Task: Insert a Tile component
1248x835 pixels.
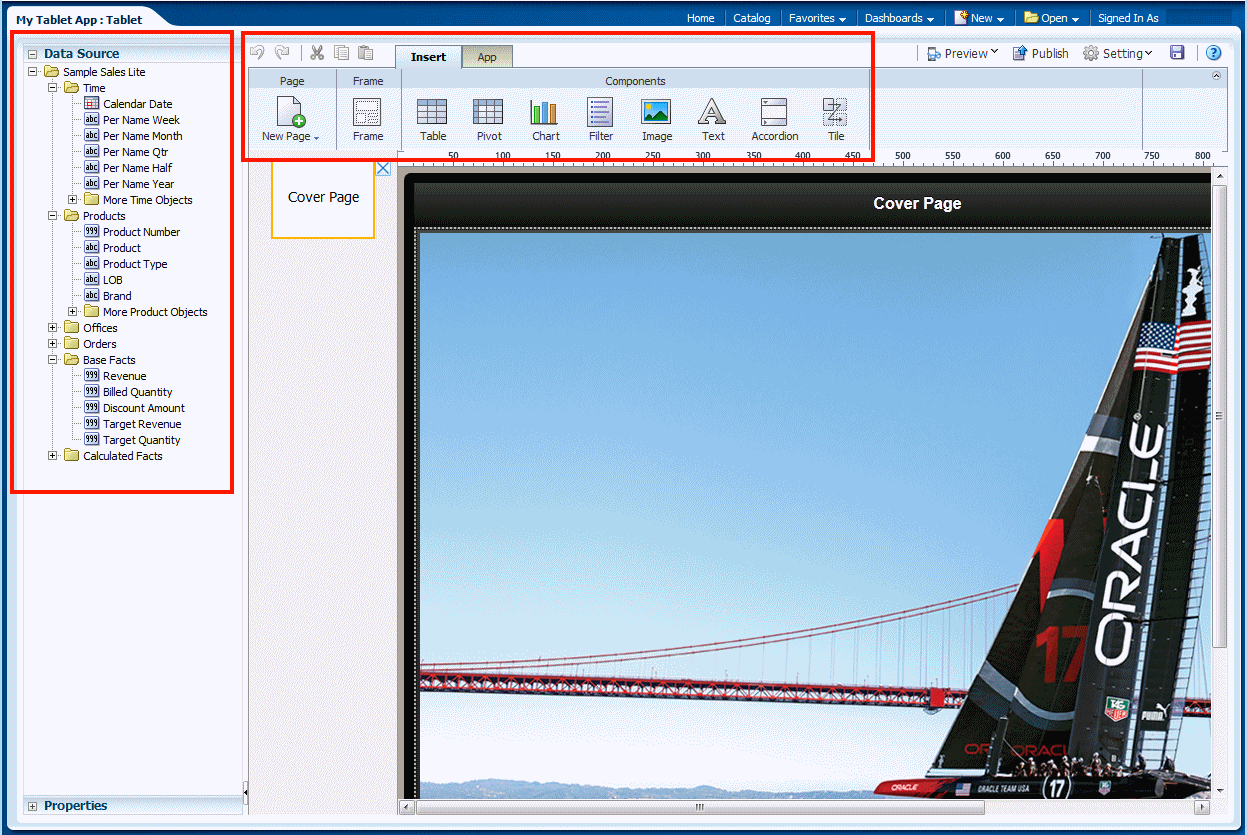Action: coord(835,120)
